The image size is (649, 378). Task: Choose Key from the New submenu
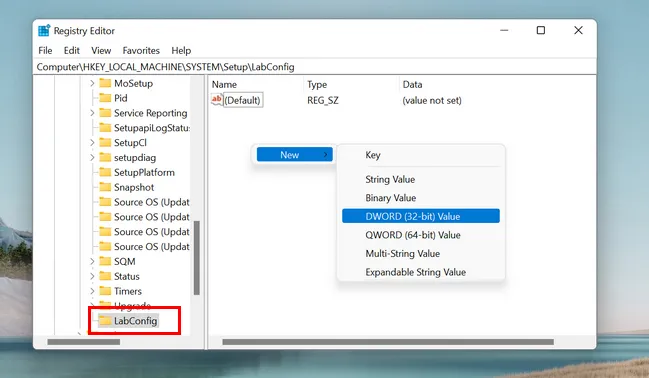tap(421, 155)
